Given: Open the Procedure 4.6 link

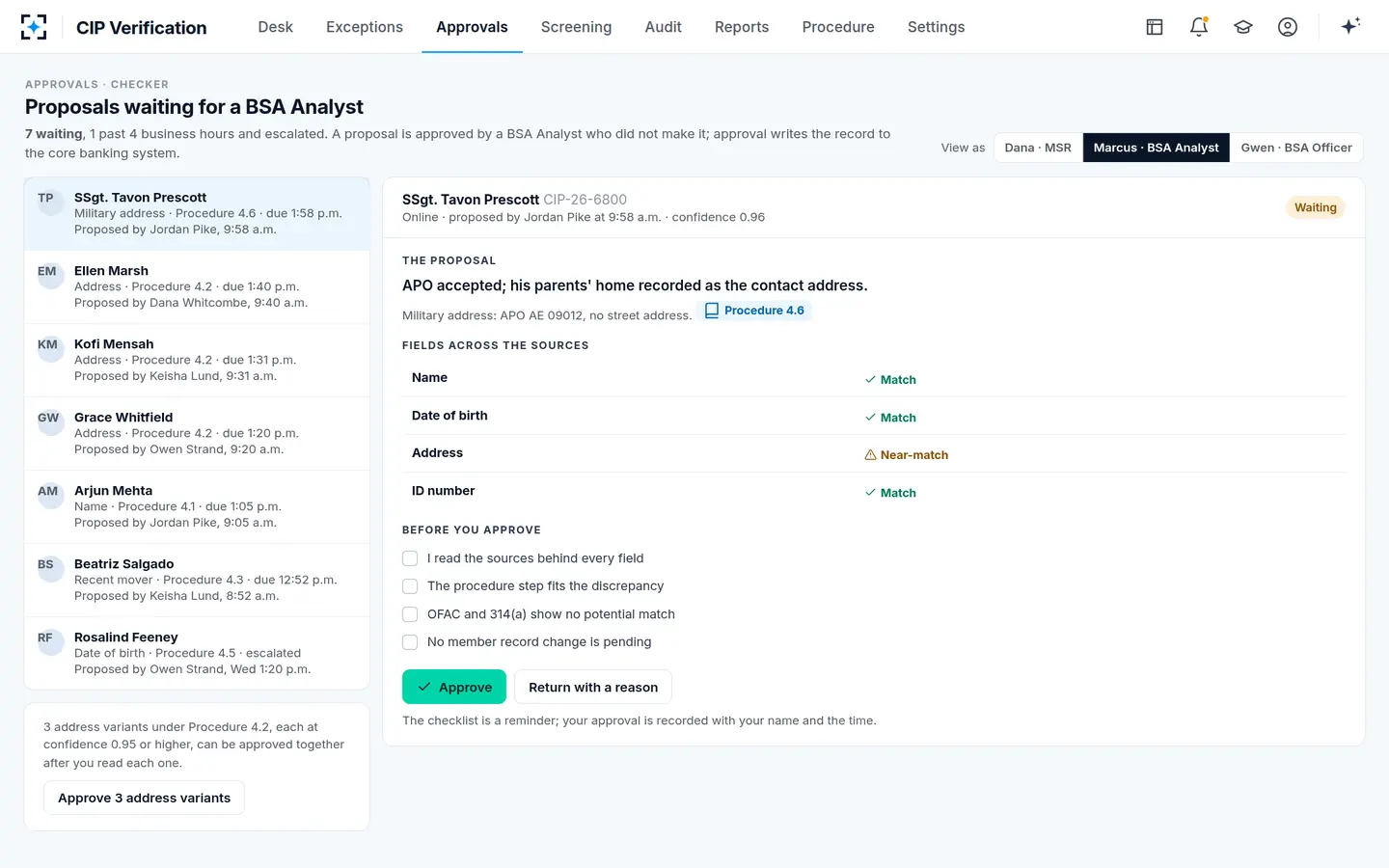Looking at the screenshot, I should pyautogui.click(x=753, y=311).
